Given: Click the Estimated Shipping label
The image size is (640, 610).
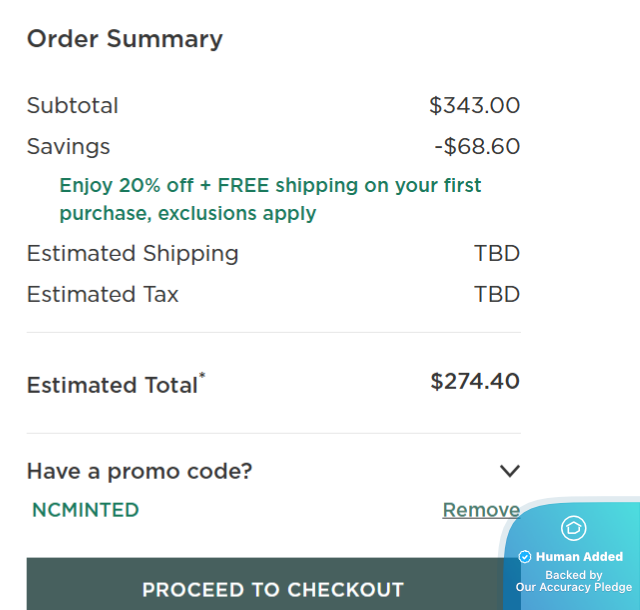Looking at the screenshot, I should 133,253.
